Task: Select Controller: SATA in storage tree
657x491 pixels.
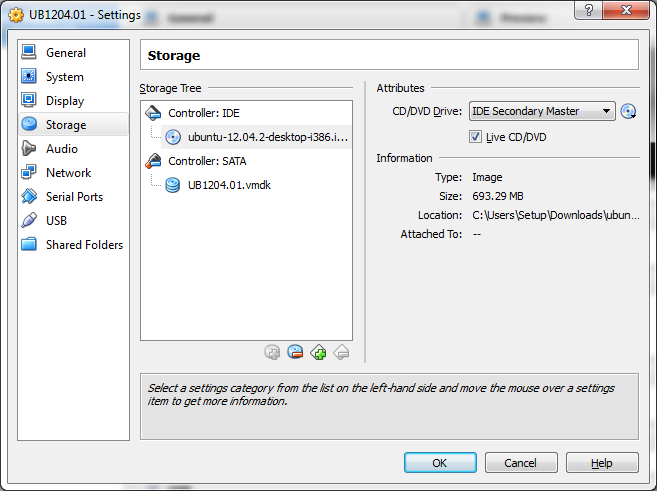Action: [x=207, y=161]
